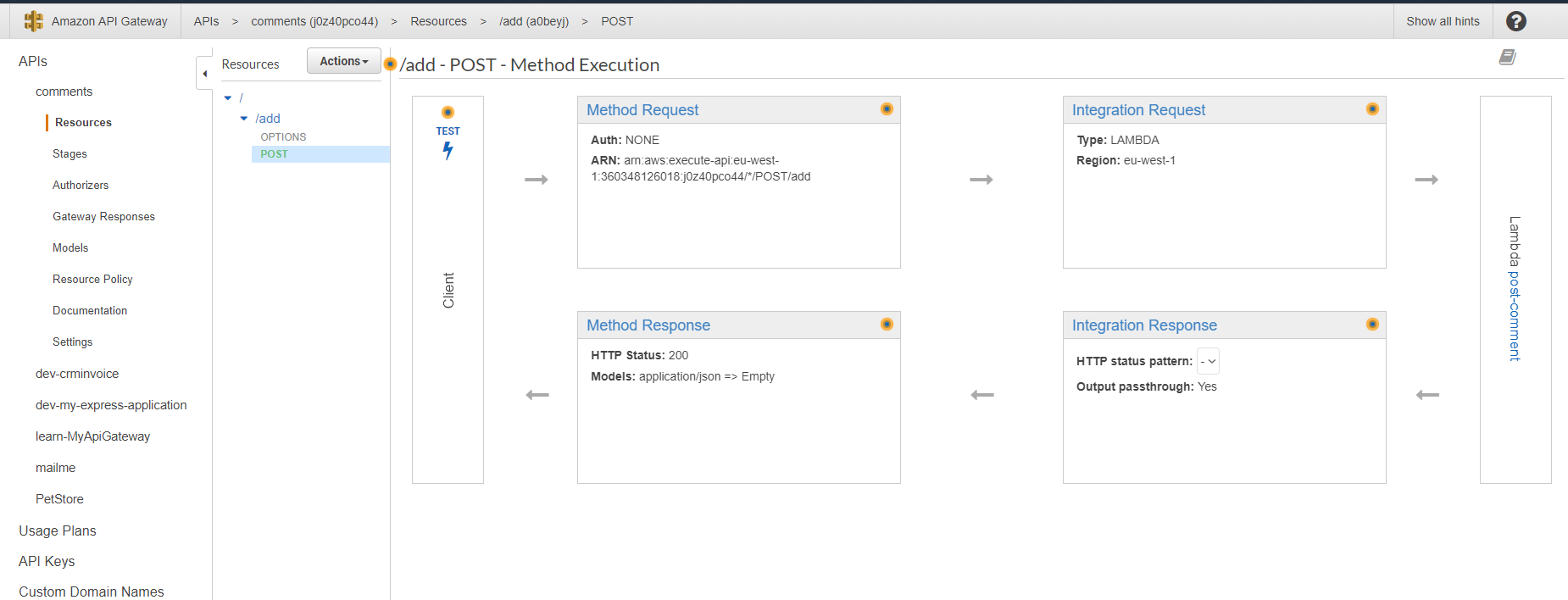Open Resources in the comments API menu
The image size is (1568, 600).
[83, 123]
